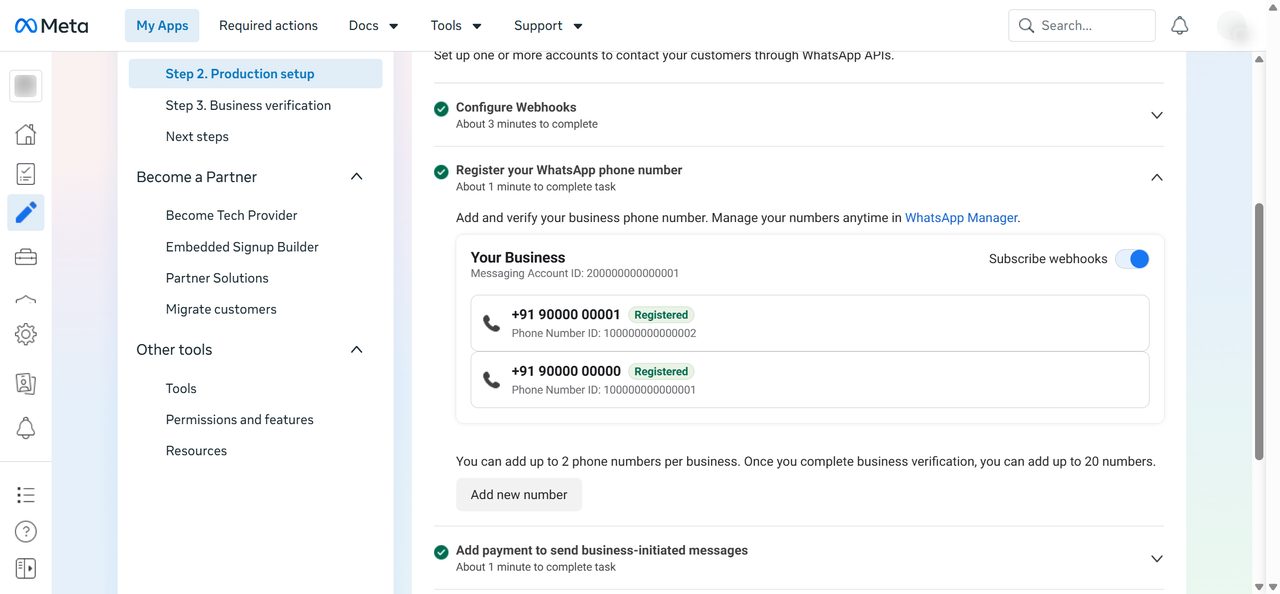Click Registered badge for +91 90000 00000

pyautogui.click(x=661, y=372)
